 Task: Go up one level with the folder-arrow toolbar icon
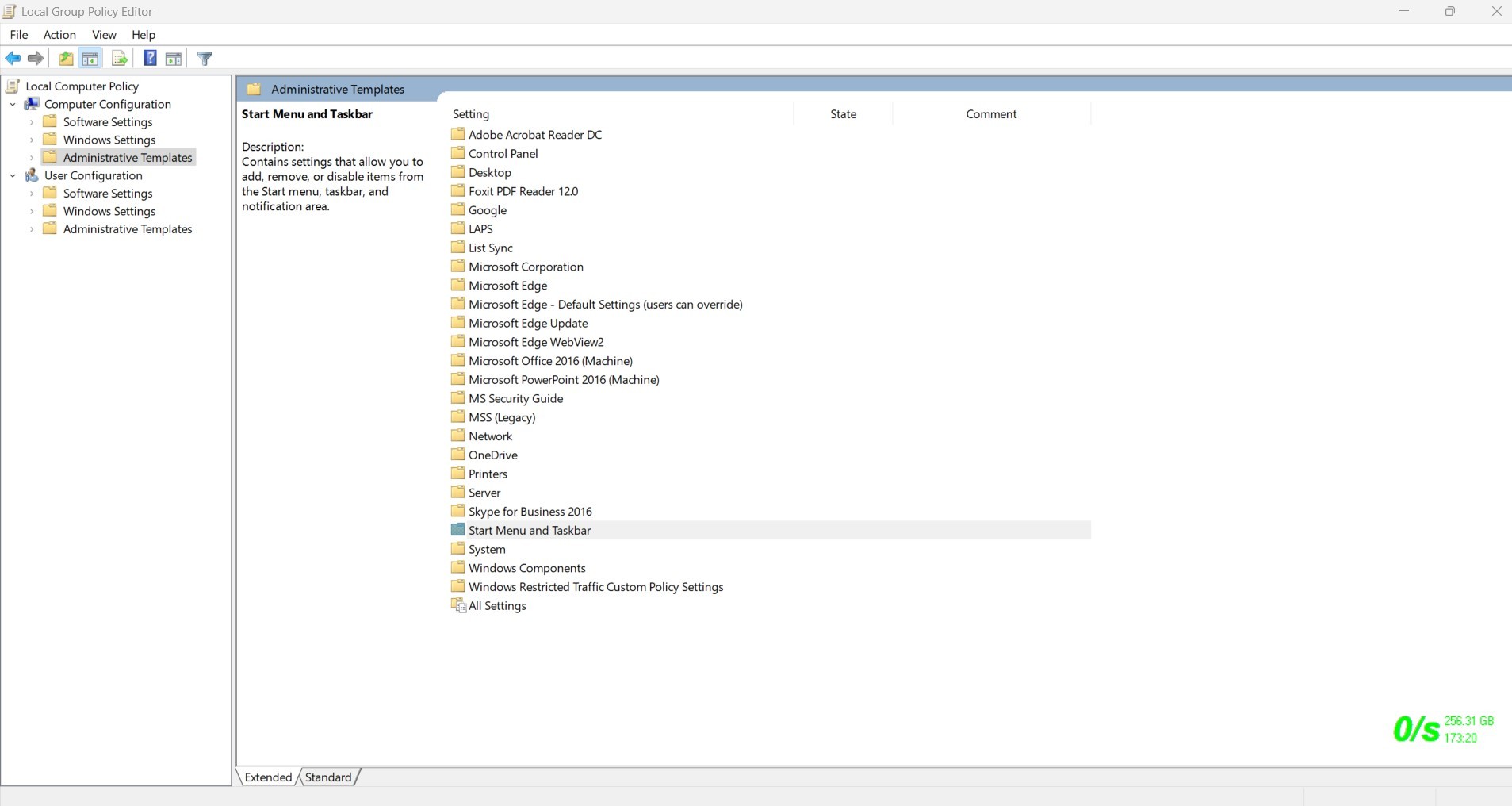pos(67,58)
